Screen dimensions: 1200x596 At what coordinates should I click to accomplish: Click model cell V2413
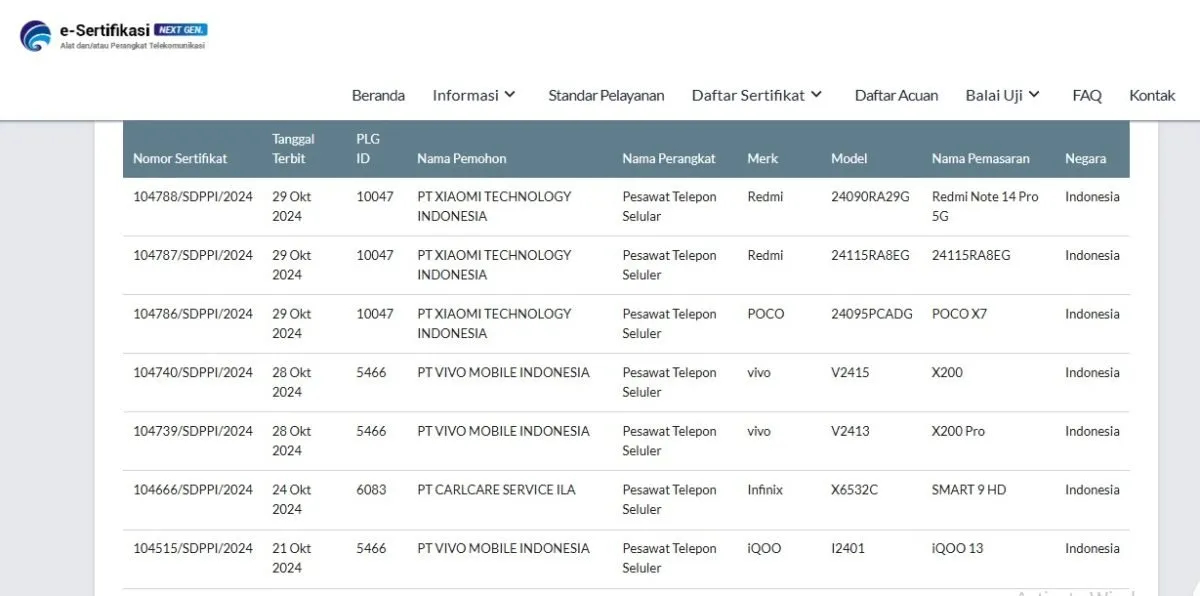(x=850, y=431)
